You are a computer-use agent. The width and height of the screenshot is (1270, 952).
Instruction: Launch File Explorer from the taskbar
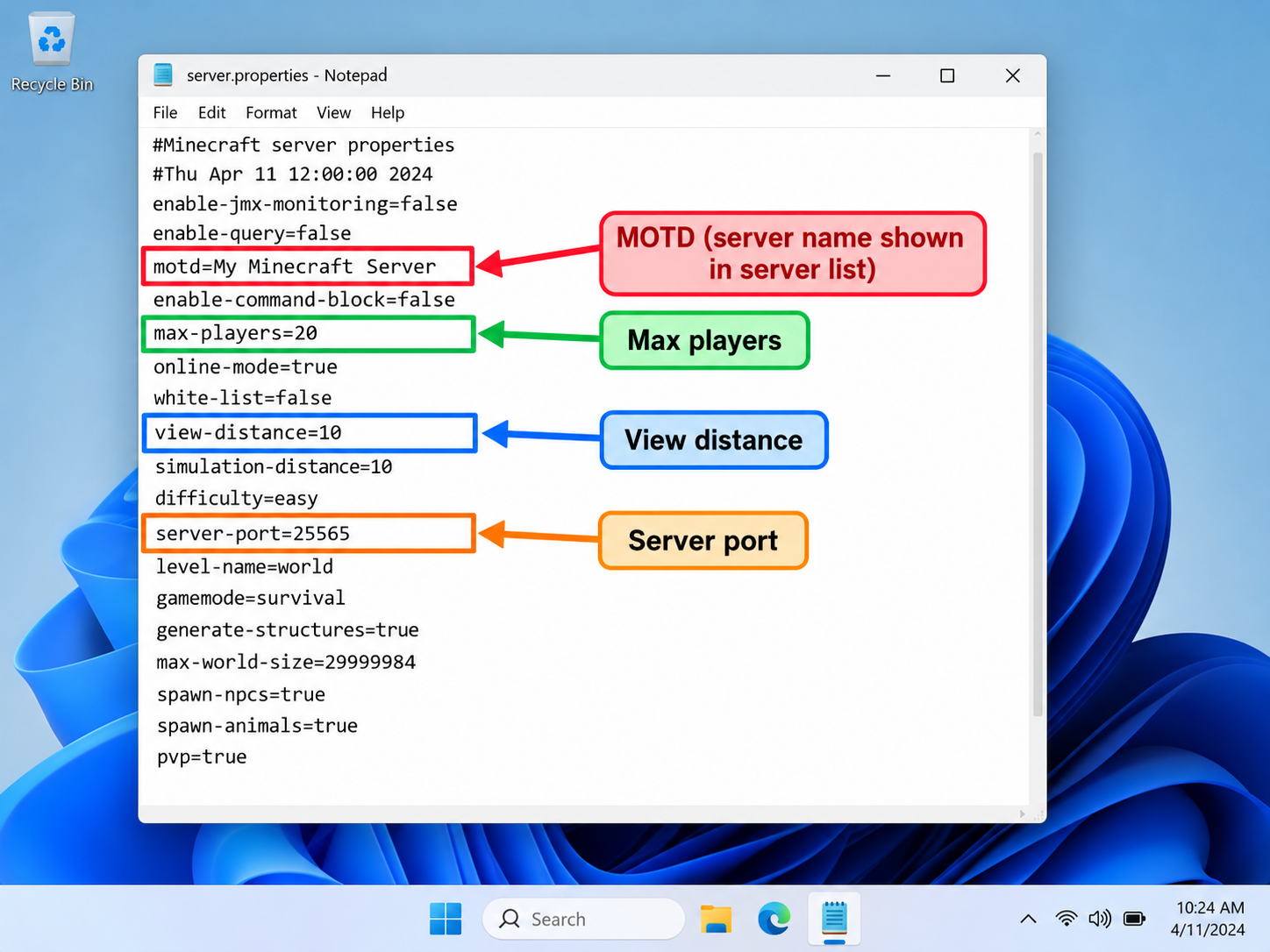coord(716,919)
